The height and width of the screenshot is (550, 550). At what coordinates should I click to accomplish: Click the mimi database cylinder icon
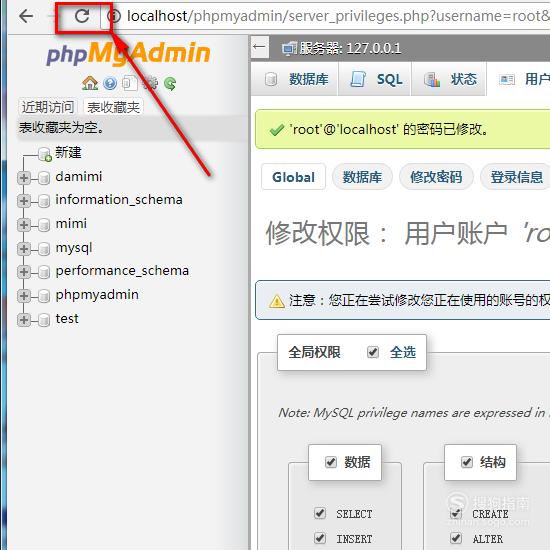tap(44, 225)
